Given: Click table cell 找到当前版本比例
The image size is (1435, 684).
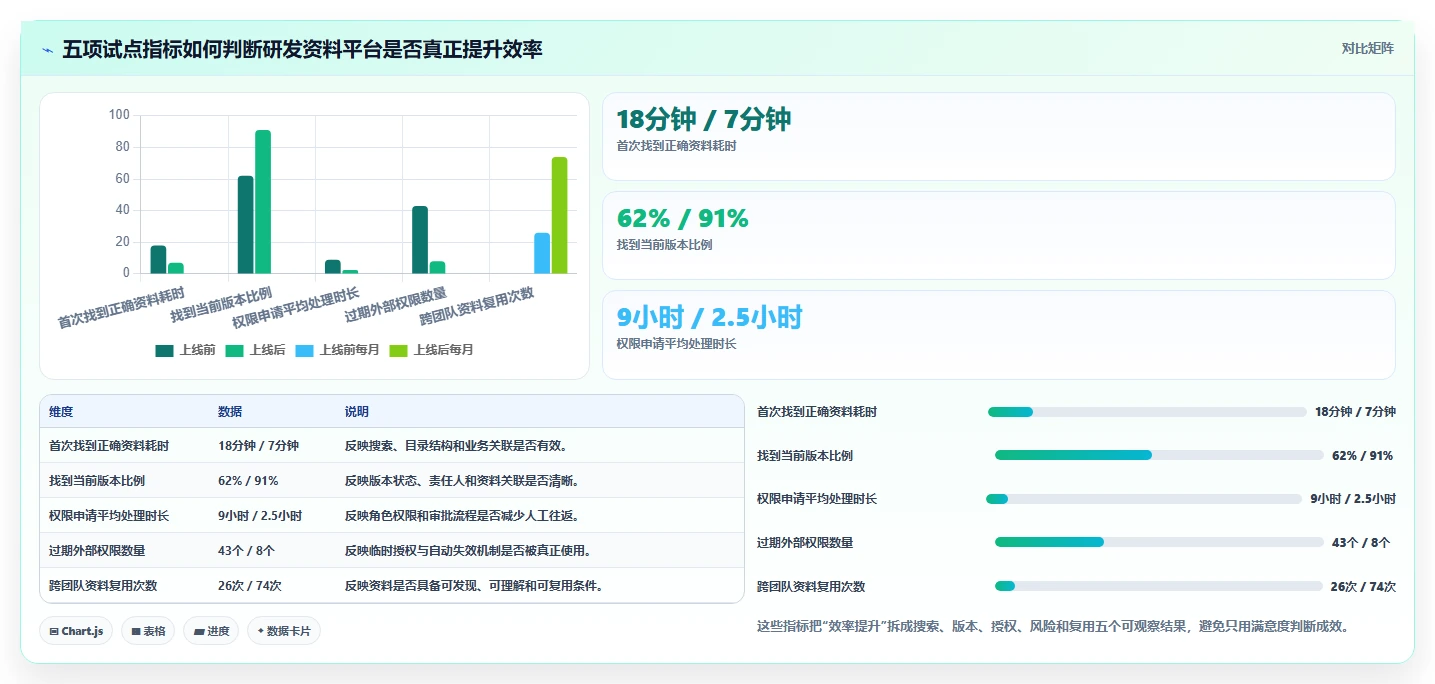Looking at the screenshot, I should [x=97, y=481].
